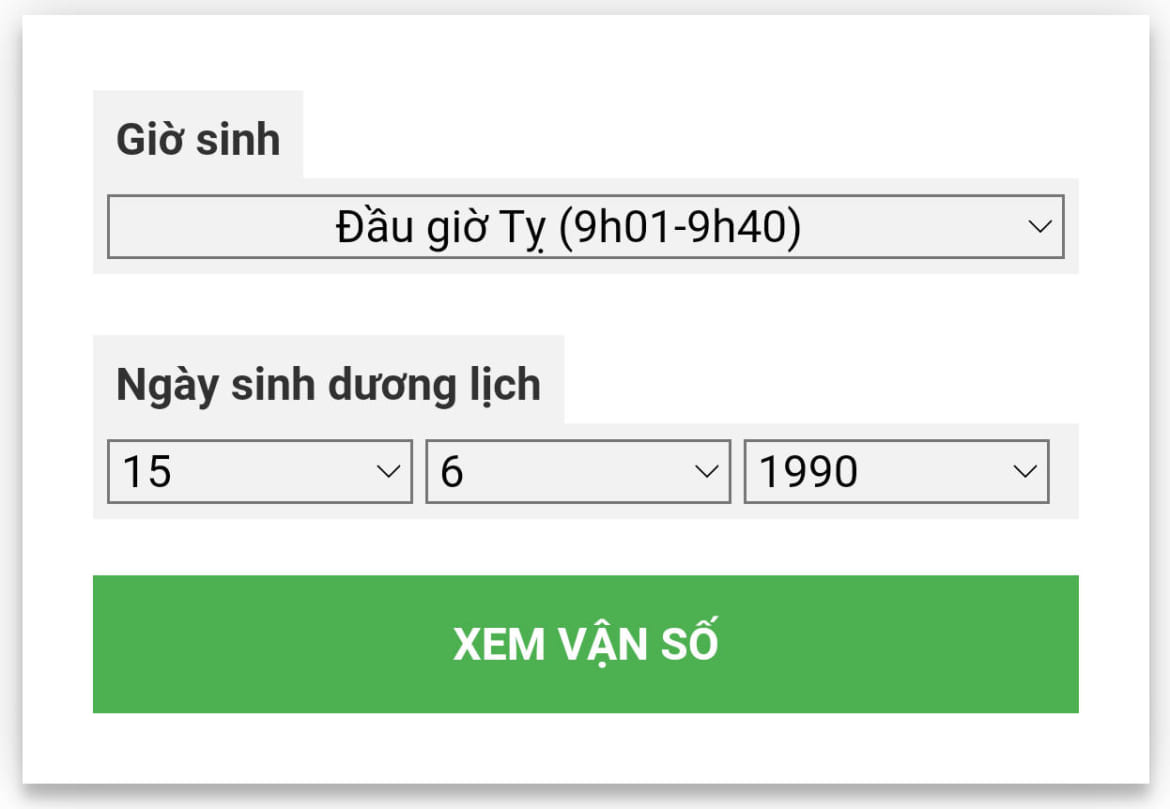Click the number 15 in the day field
The width and height of the screenshot is (1170, 809).
[147, 471]
